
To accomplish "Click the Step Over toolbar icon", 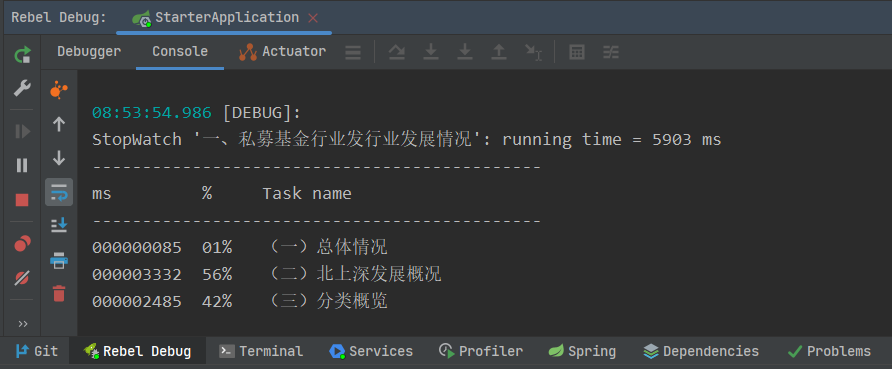I will click(397, 52).
